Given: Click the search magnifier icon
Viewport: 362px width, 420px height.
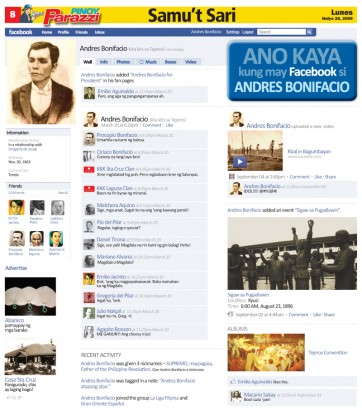Looking at the screenshot, I should (x=310, y=32).
